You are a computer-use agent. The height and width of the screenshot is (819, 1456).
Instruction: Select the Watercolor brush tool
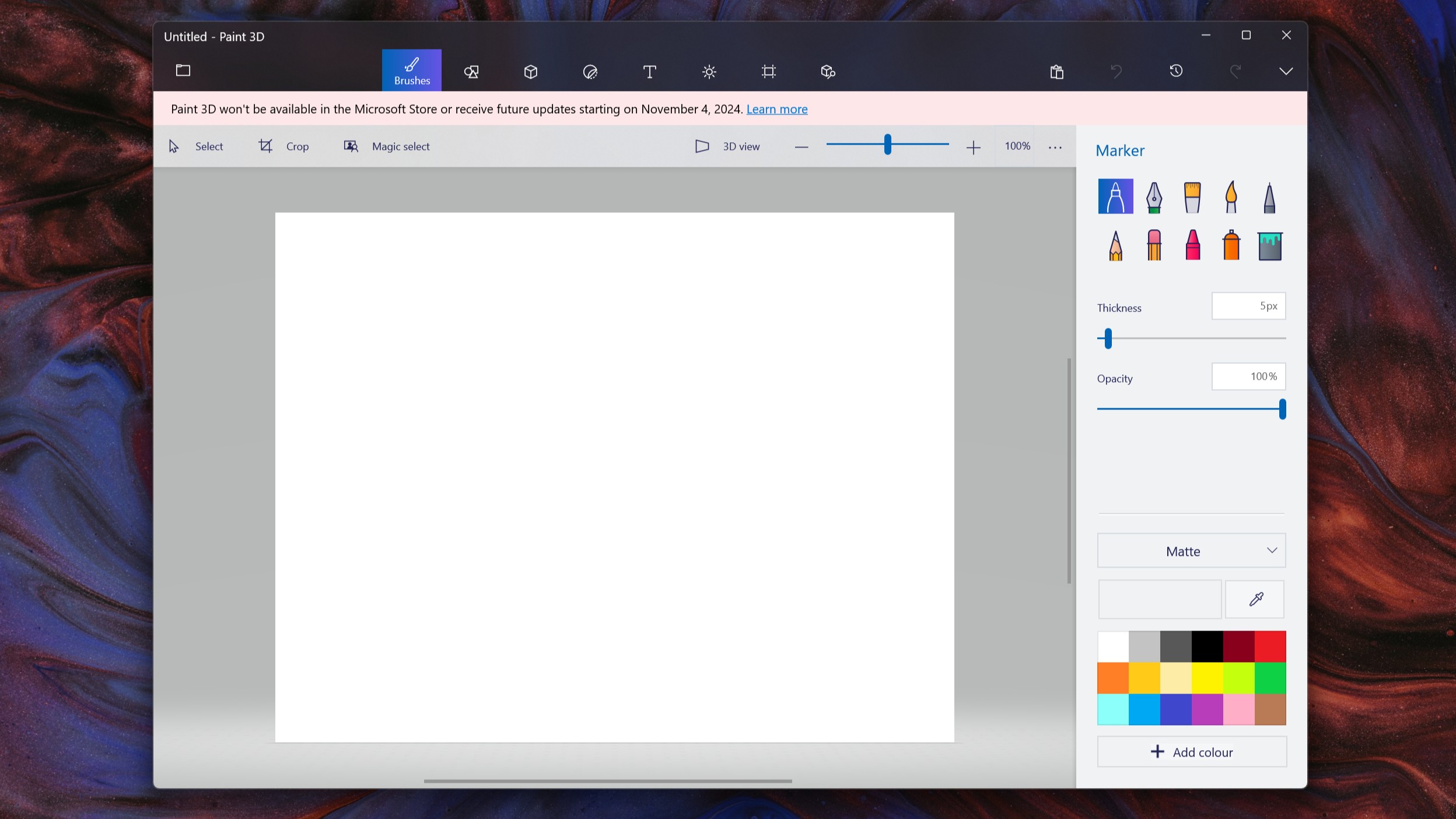(x=1231, y=196)
